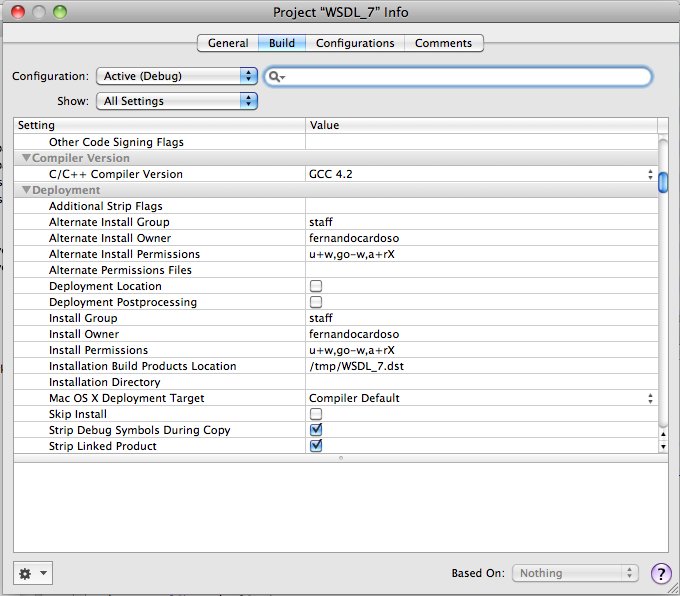
Task: Enable the Skip Install checkbox
Action: (x=316, y=414)
